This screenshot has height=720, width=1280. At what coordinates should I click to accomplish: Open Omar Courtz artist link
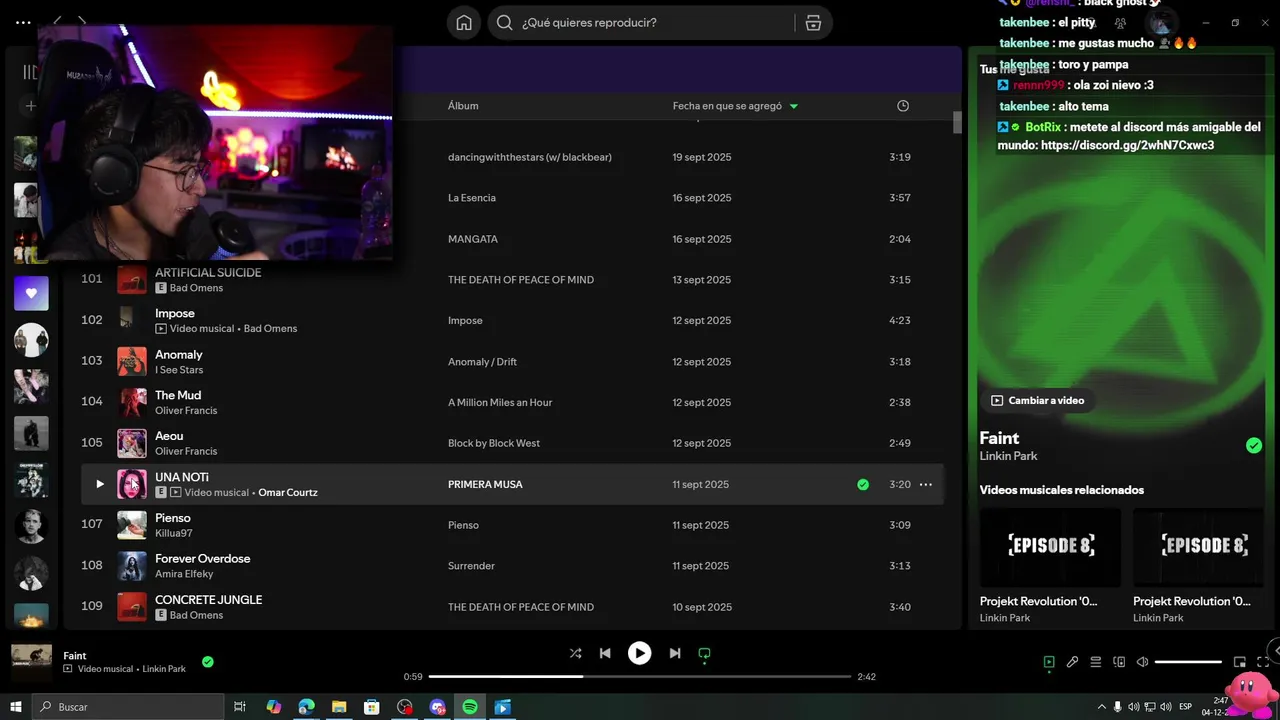click(288, 492)
